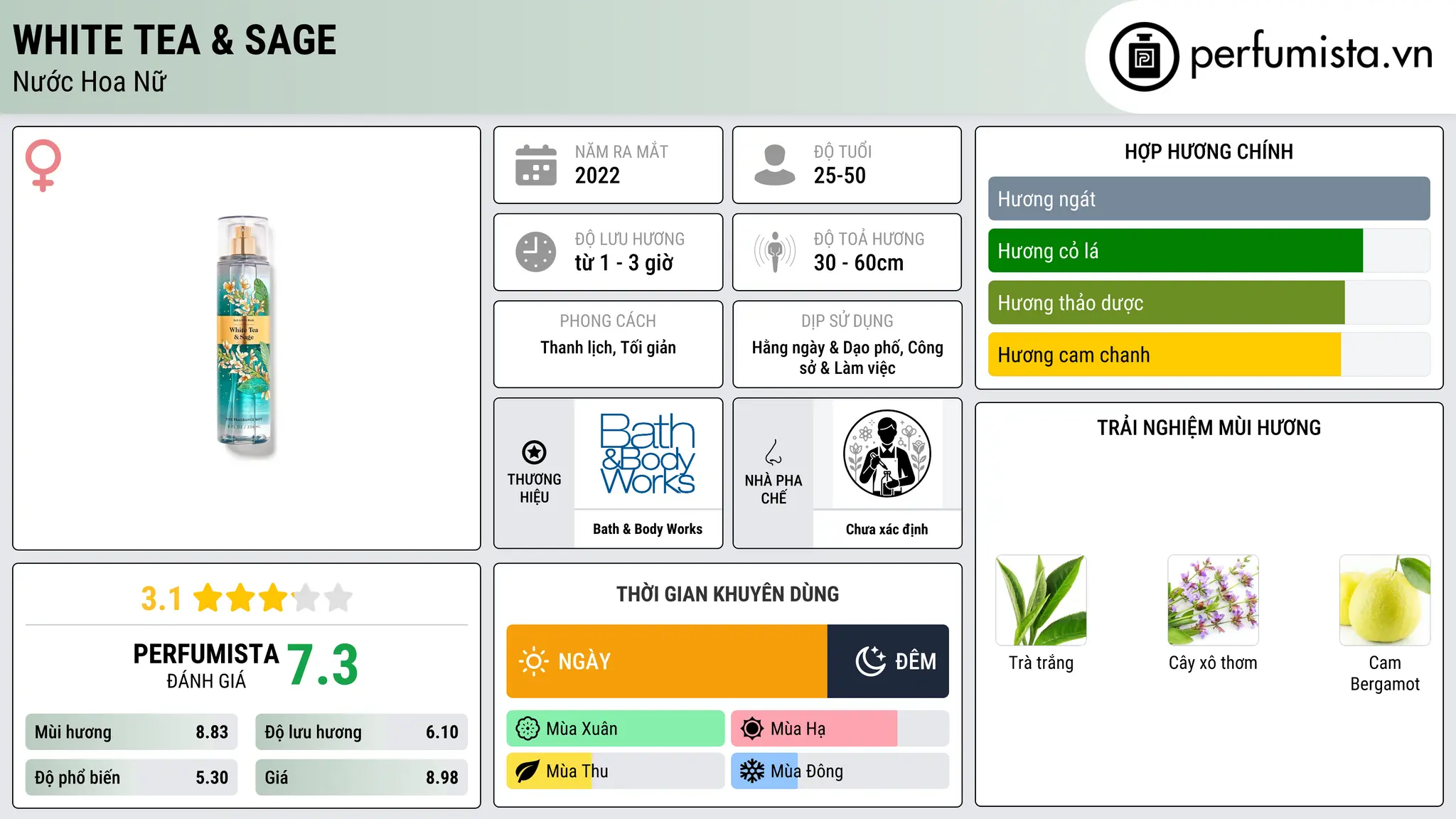Image resolution: width=1456 pixels, height=819 pixels.
Task: Click the Mùa Xuân season label
Action: [582, 729]
